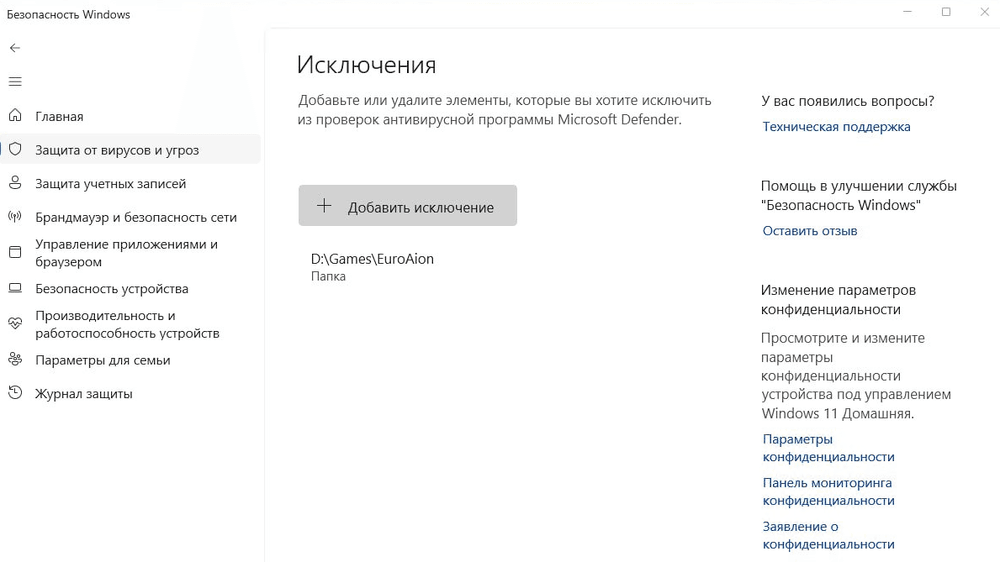Viewport: 1000px width, 562px height.
Task: Toggle the hamburger navigation menu
Action: pyautogui.click(x=15, y=82)
